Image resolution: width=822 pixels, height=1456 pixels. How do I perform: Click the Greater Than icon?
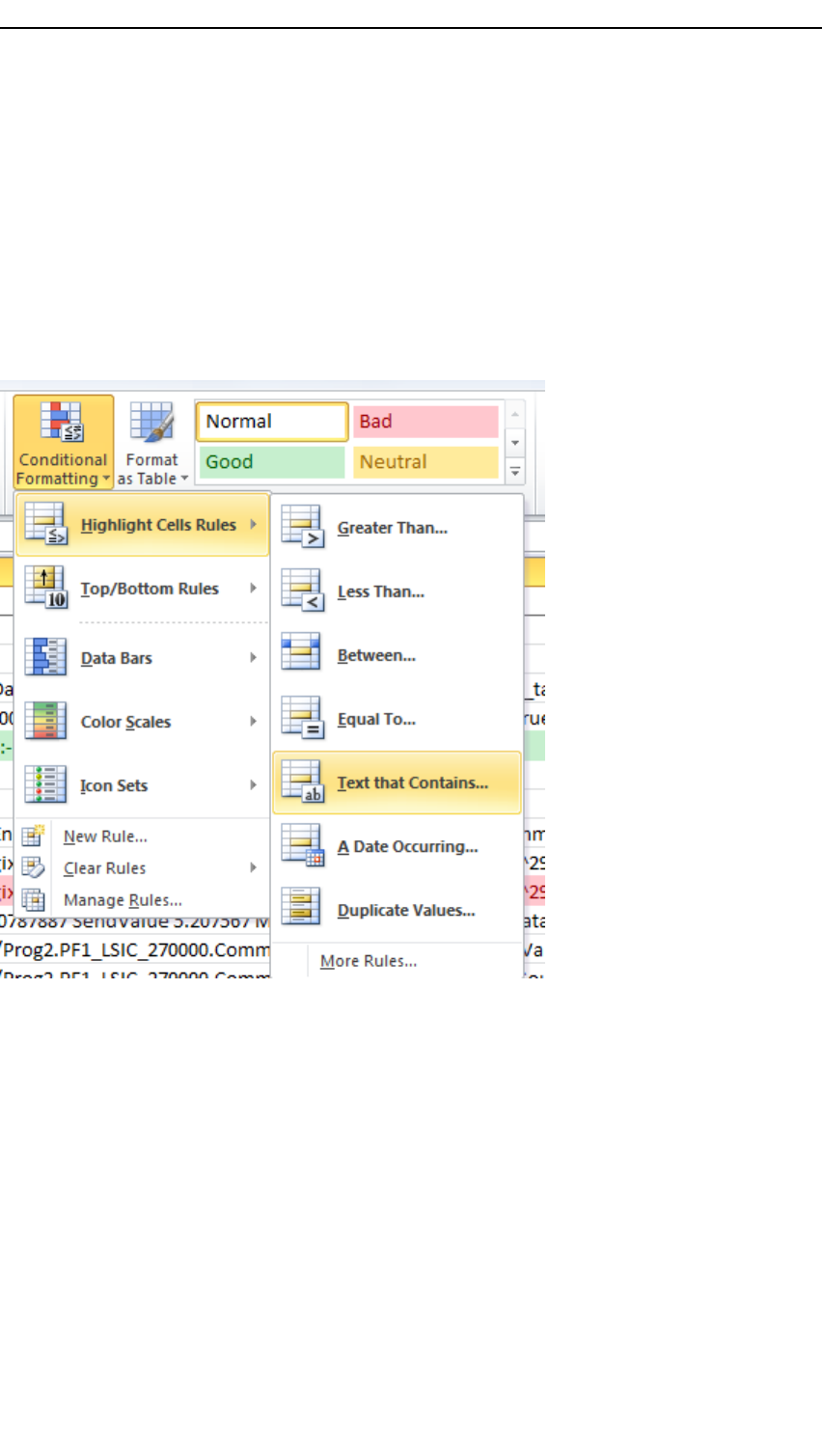coord(302,527)
